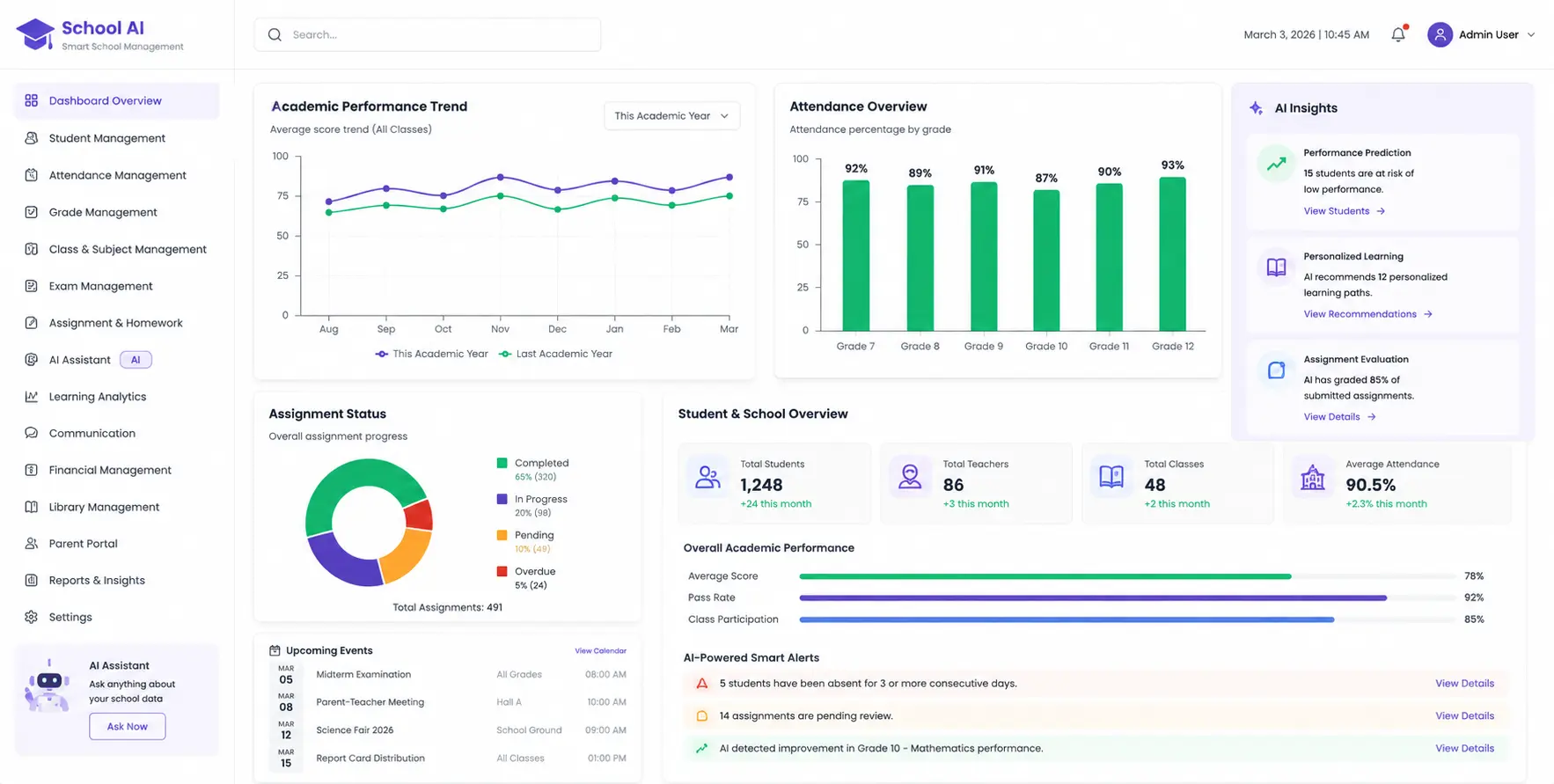1554x784 pixels.
Task: Toggle This Academic Year legend series
Action: pyautogui.click(x=431, y=354)
